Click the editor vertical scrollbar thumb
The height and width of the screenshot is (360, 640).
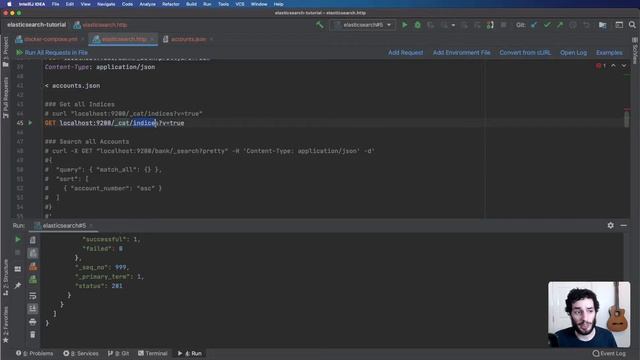point(627,119)
